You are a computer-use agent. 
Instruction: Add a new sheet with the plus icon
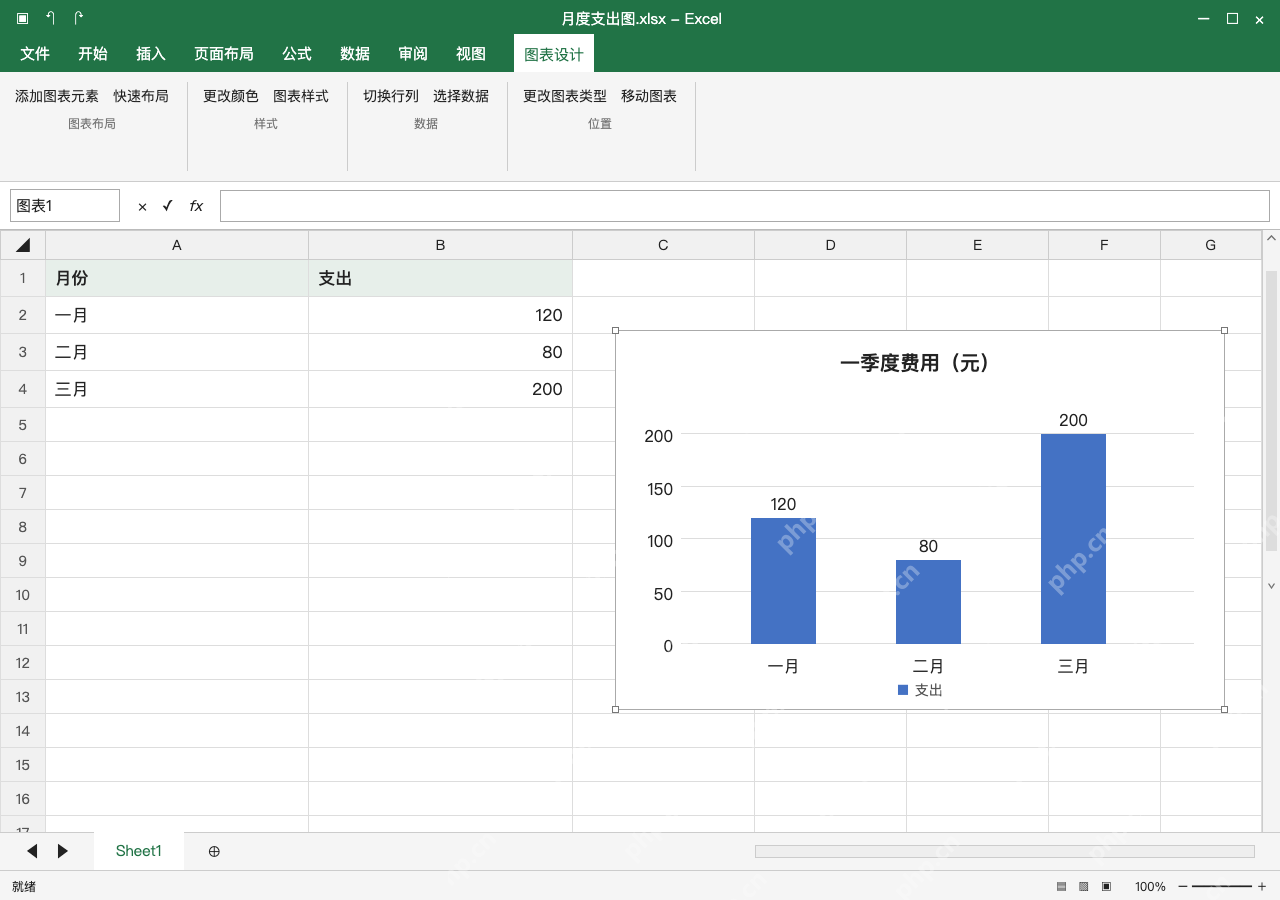[x=214, y=851]
